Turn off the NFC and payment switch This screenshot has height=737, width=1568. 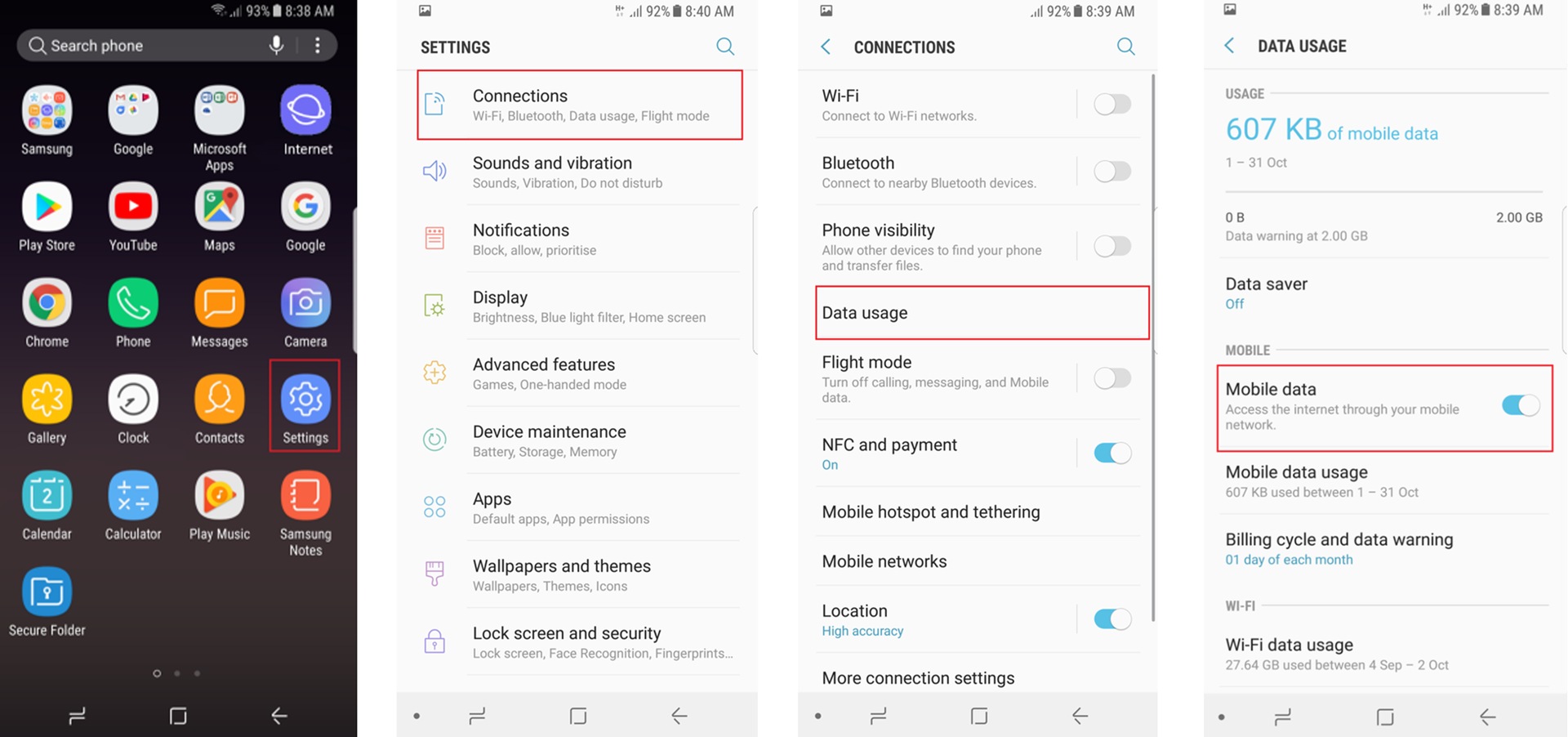point(1112,453)
